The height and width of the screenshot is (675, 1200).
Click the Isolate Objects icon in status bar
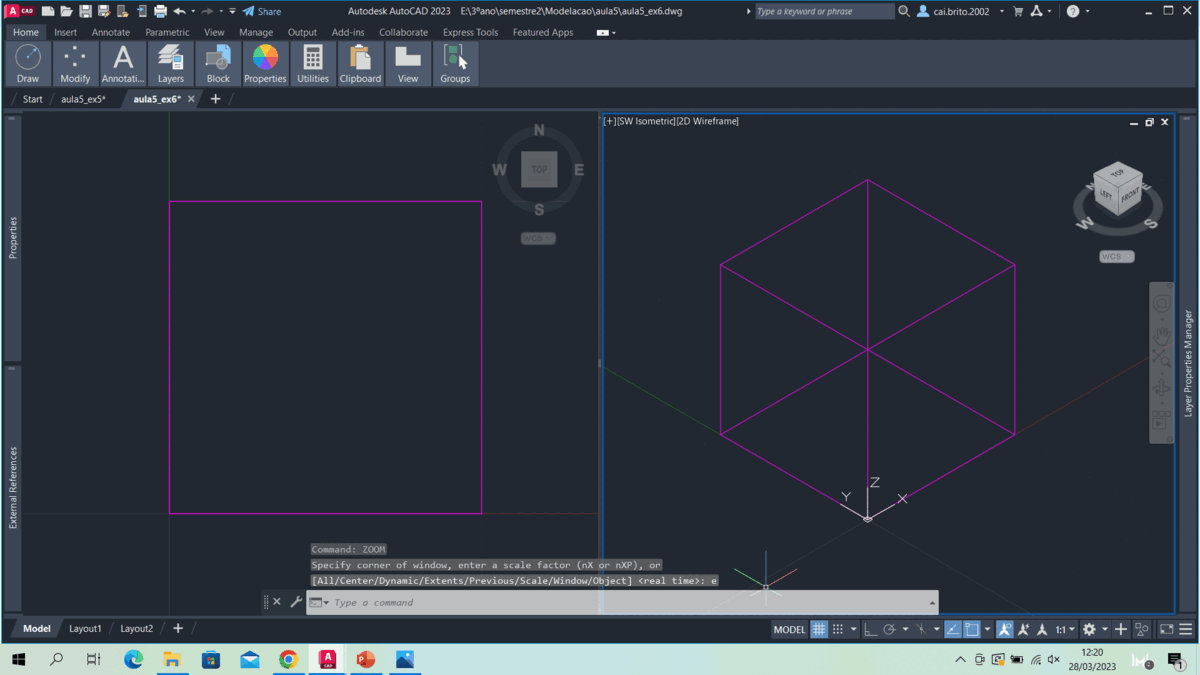coord(1142,629)
